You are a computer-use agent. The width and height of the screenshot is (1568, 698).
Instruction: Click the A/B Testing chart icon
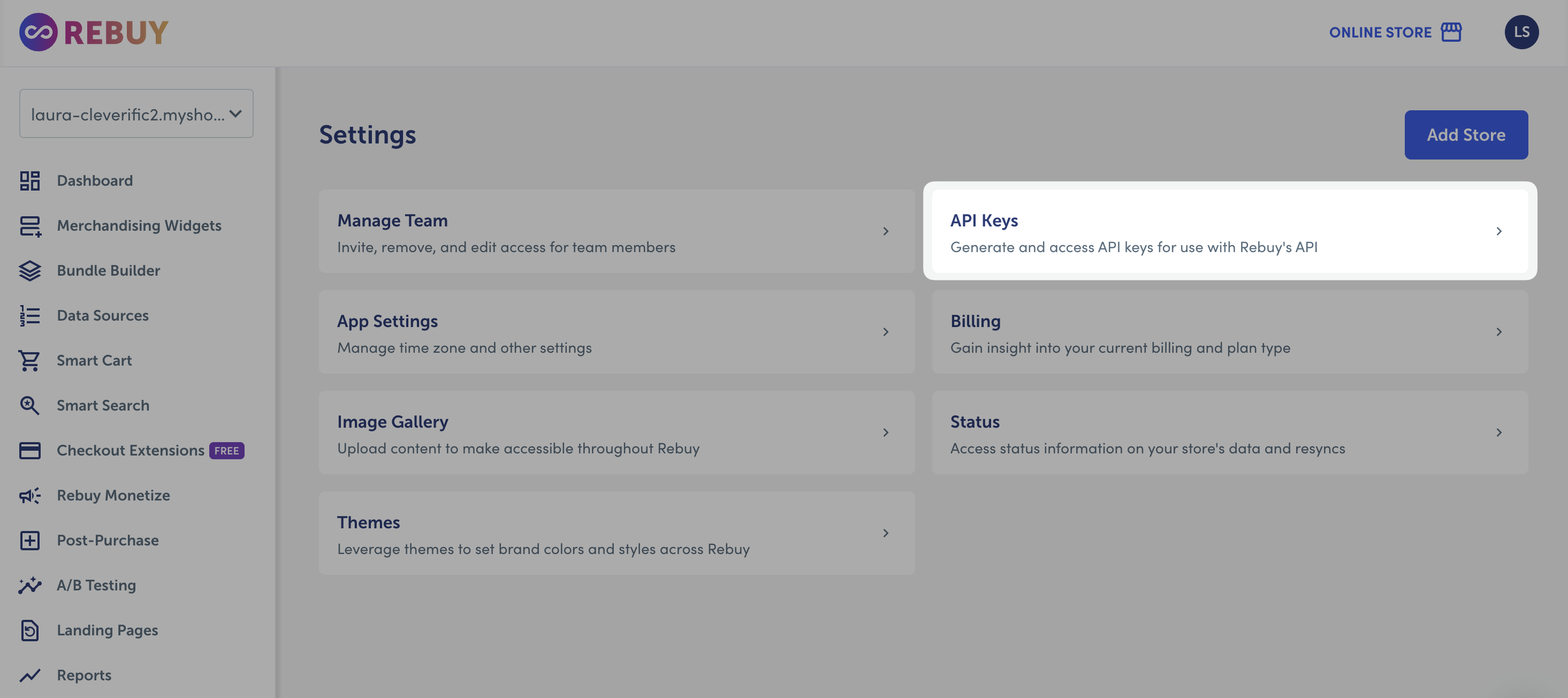pyautogui.click(x=29, y=585)
